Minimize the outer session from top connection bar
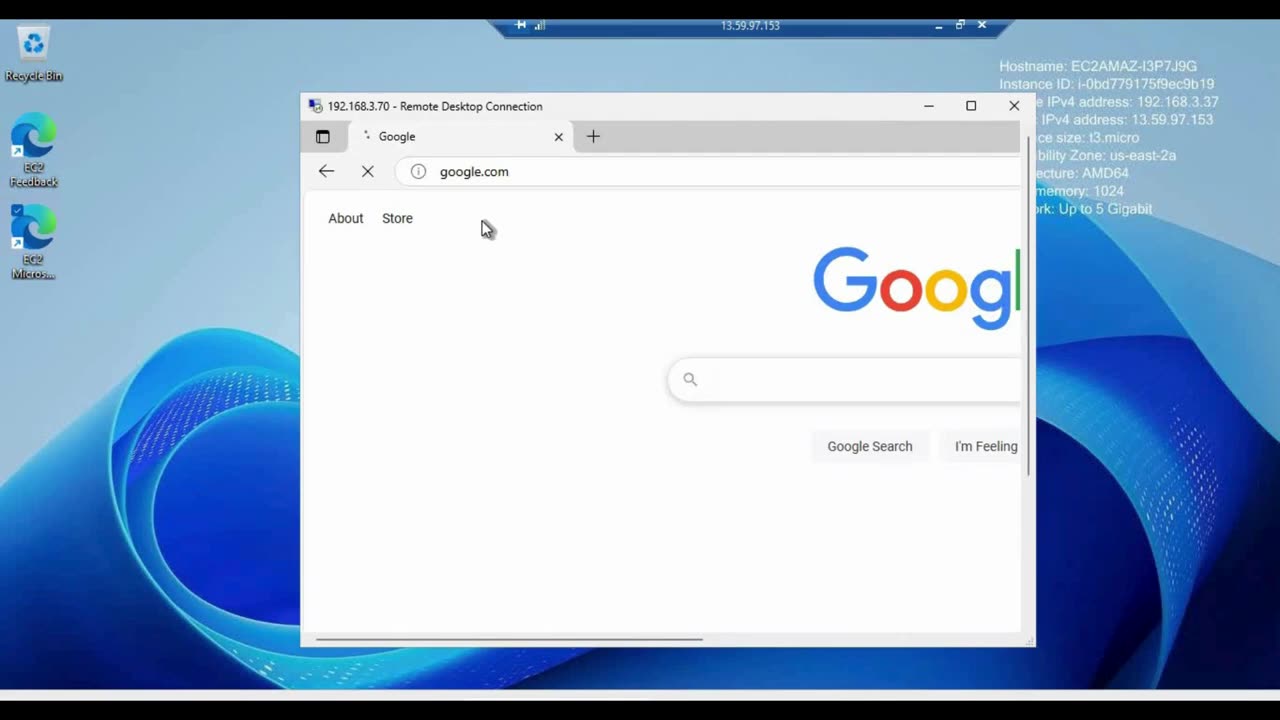This screenshot has width=1280, height=720. click(x=939, y=25)
